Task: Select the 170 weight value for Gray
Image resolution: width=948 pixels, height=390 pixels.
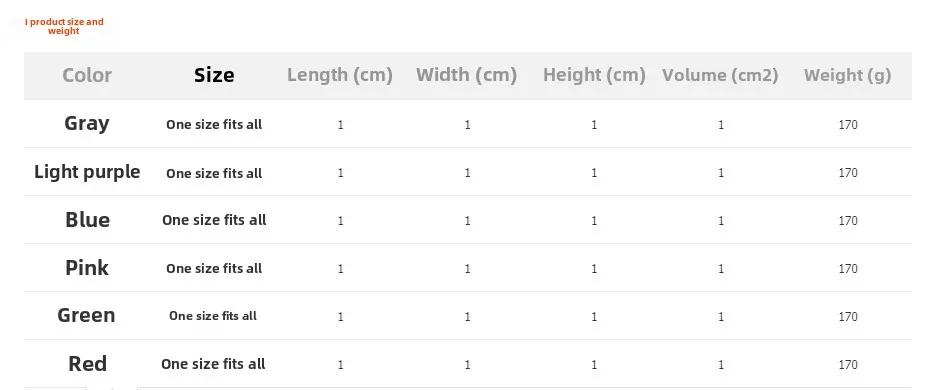Action: (848, 125)
